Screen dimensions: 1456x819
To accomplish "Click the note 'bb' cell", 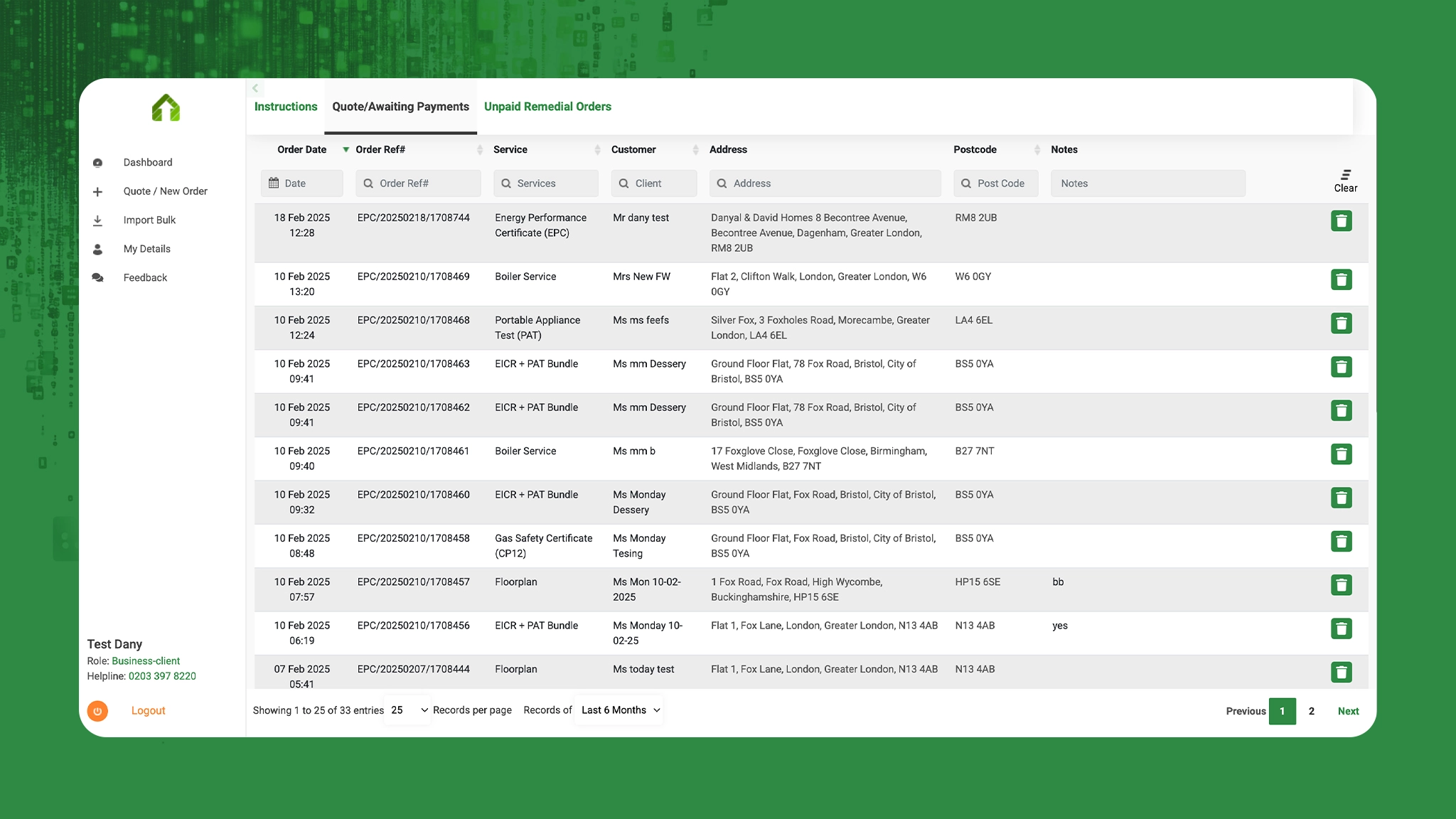I will pyautogui.click(x=1058, y=582).
